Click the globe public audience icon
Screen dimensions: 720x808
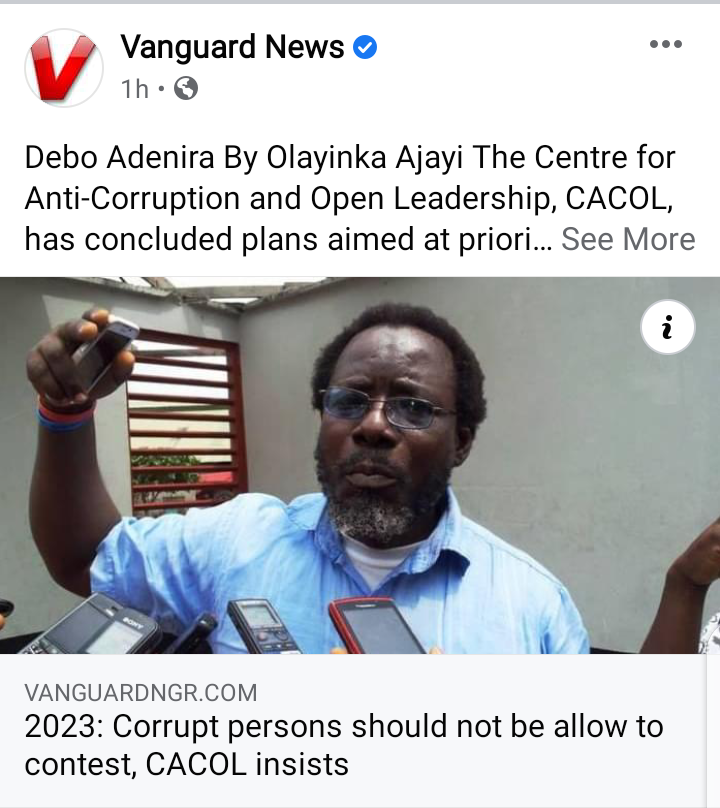186,89
